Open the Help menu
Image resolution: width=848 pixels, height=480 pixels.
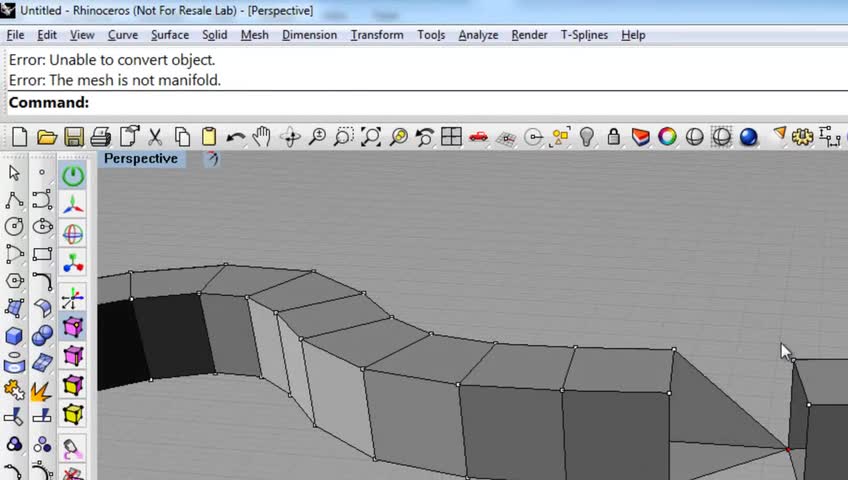click(x=633, y=35)
